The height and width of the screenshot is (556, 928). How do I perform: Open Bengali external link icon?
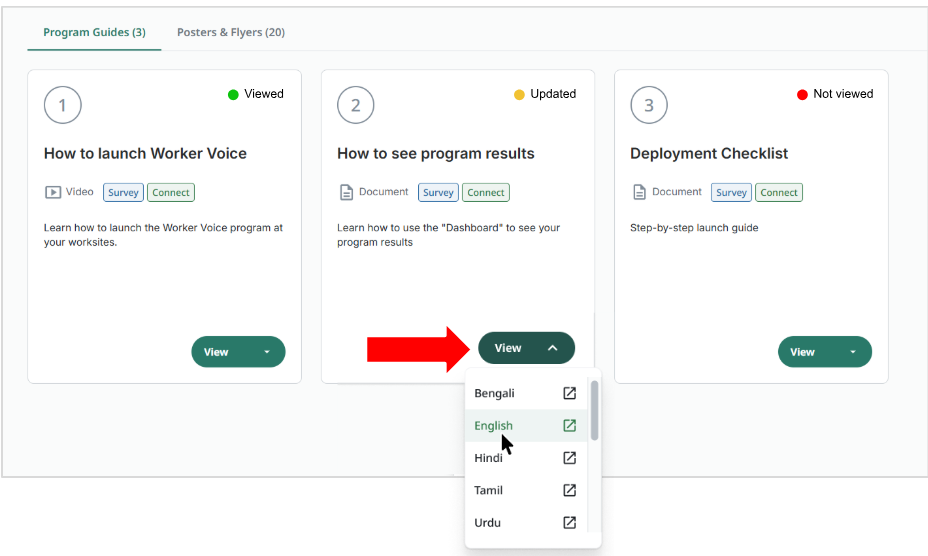tap(569, 393)
